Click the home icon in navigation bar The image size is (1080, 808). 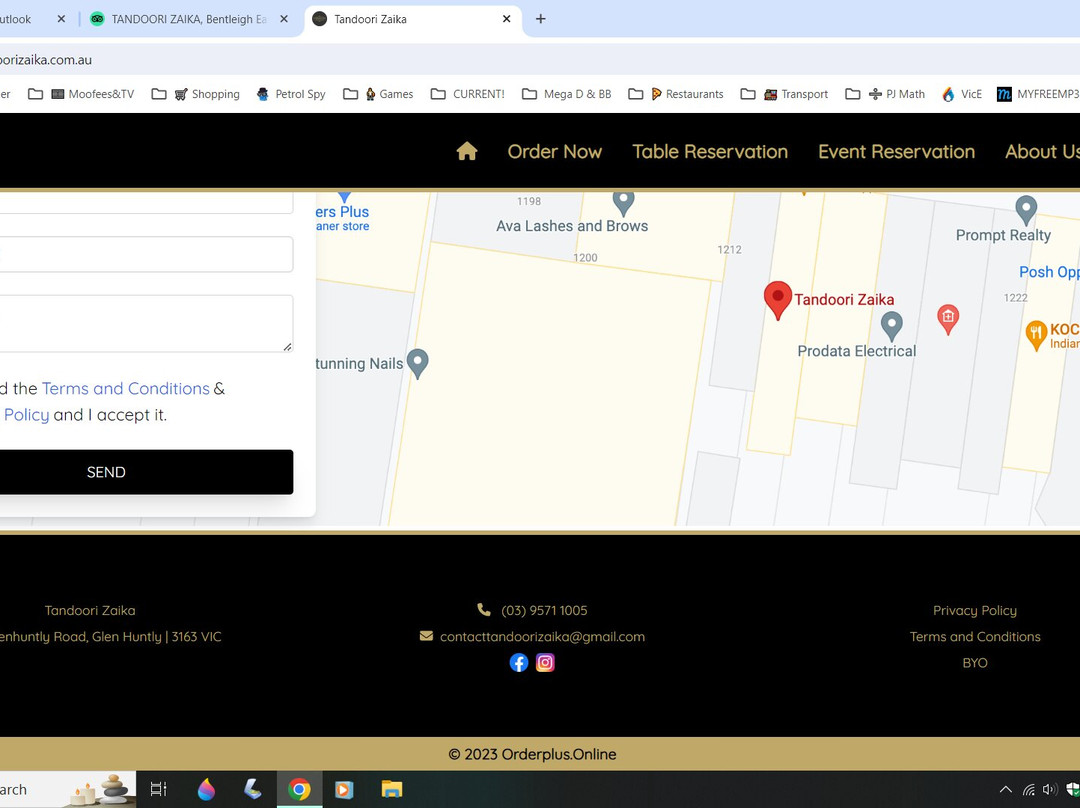click(466, 152)
